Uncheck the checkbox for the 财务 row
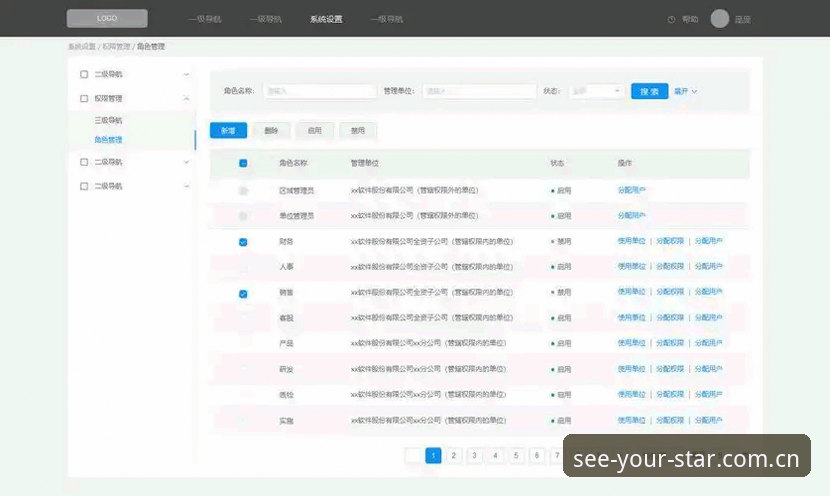This screenshot has height=496, width=830. click(243, 242)
